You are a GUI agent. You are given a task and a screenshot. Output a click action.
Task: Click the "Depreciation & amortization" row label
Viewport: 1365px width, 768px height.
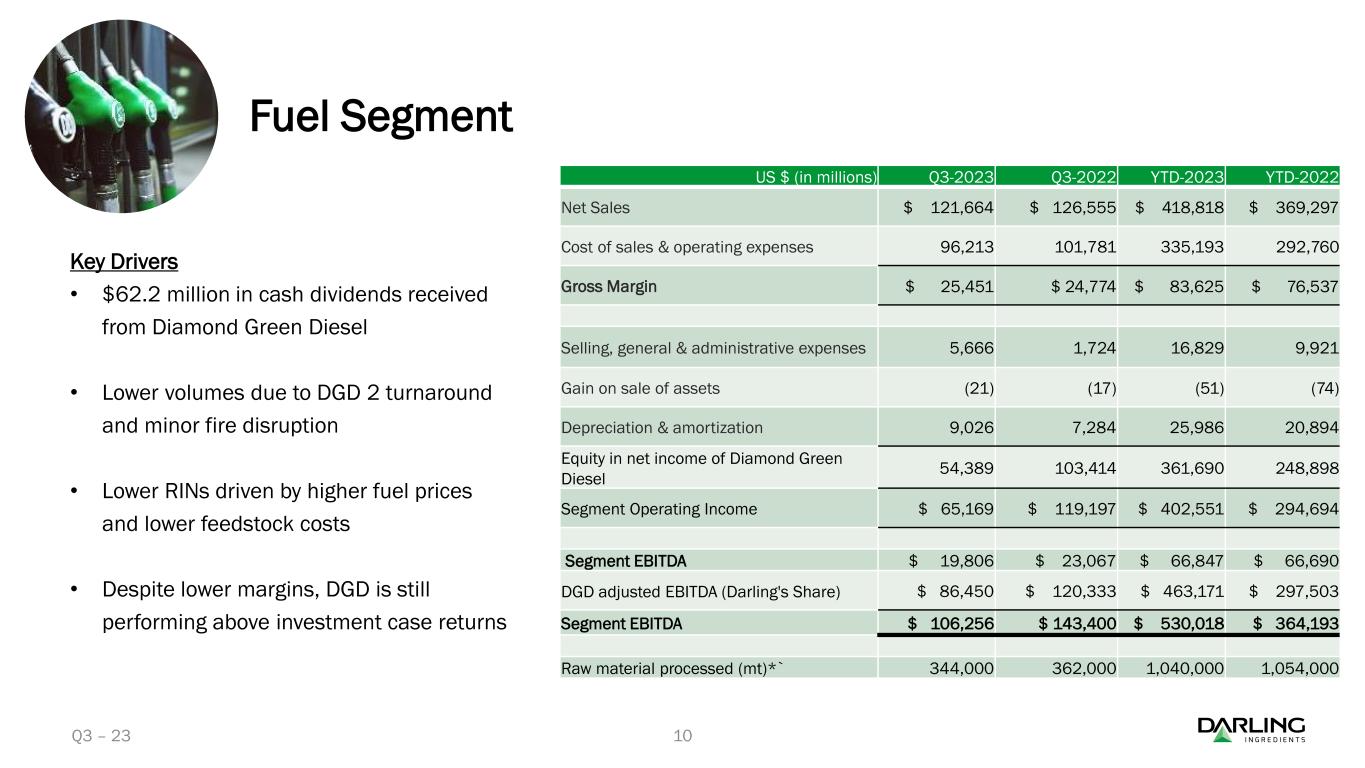pyautogui.click(x=662, y=428)
